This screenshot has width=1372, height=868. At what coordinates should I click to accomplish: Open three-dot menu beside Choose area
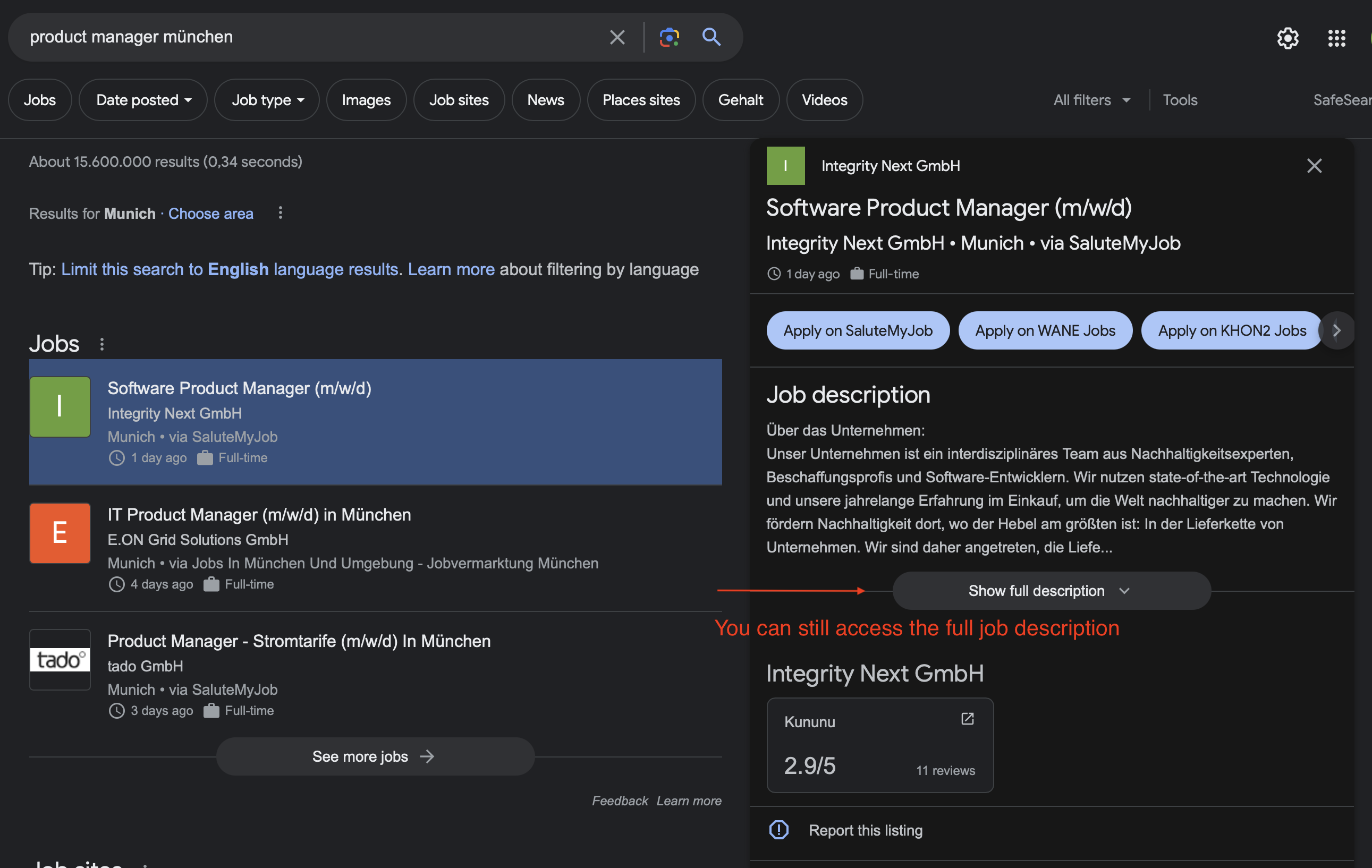[280, 213]
